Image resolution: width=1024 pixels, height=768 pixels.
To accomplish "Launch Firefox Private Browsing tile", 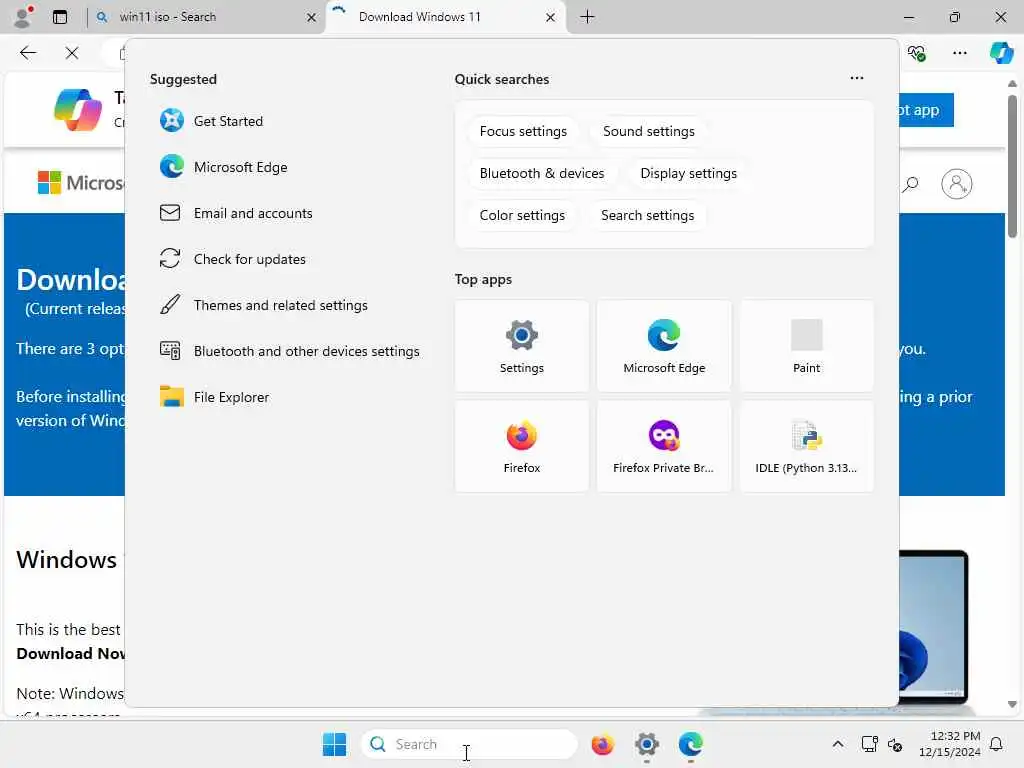I will click(664, 446).
